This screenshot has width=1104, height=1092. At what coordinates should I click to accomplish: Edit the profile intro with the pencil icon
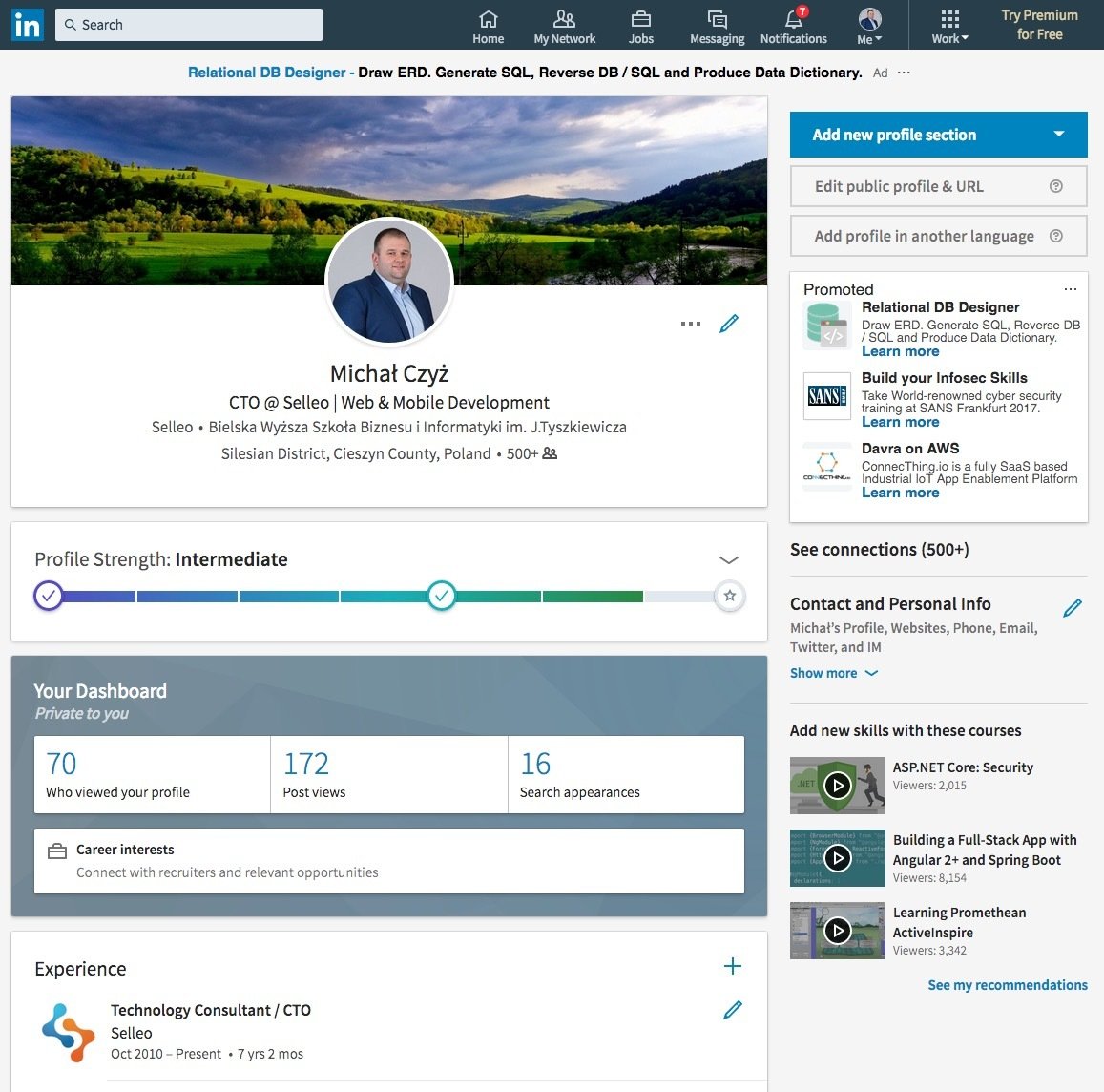729,324
